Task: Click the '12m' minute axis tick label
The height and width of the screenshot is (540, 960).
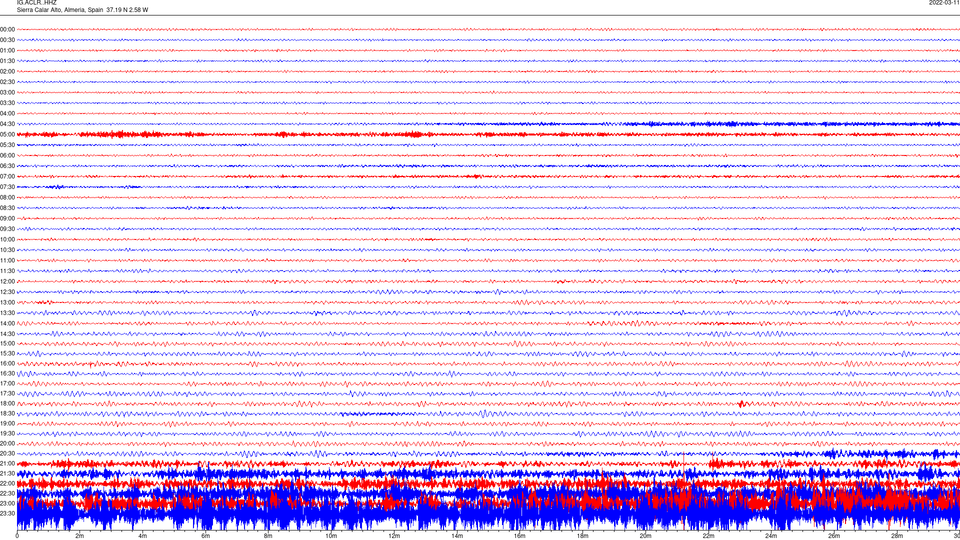Action: (x=394, y=536)
